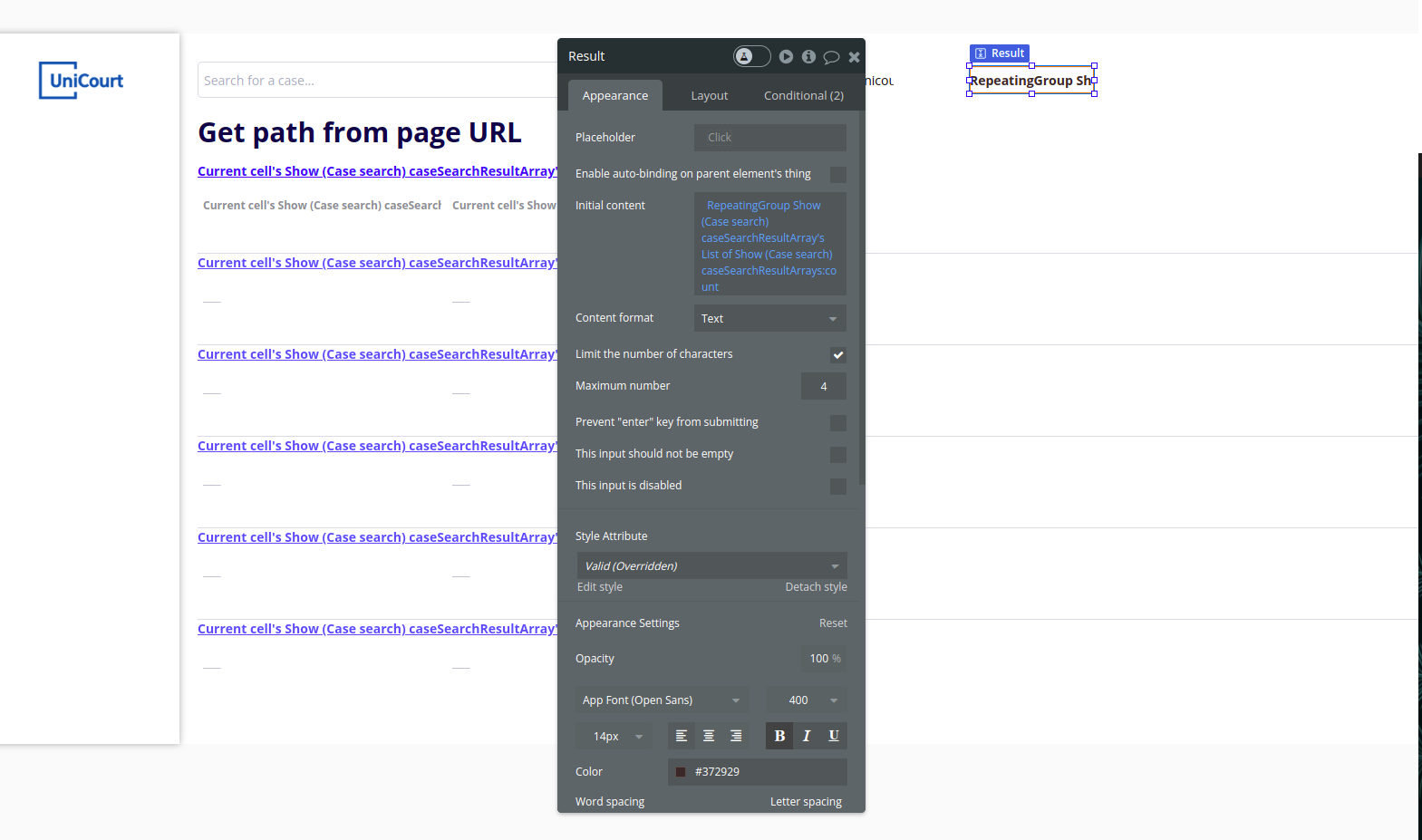Select the RepeatingGroup Sh input element on canvas
The height and width of the screenshot is (840, 1422).
(1031, 81)
